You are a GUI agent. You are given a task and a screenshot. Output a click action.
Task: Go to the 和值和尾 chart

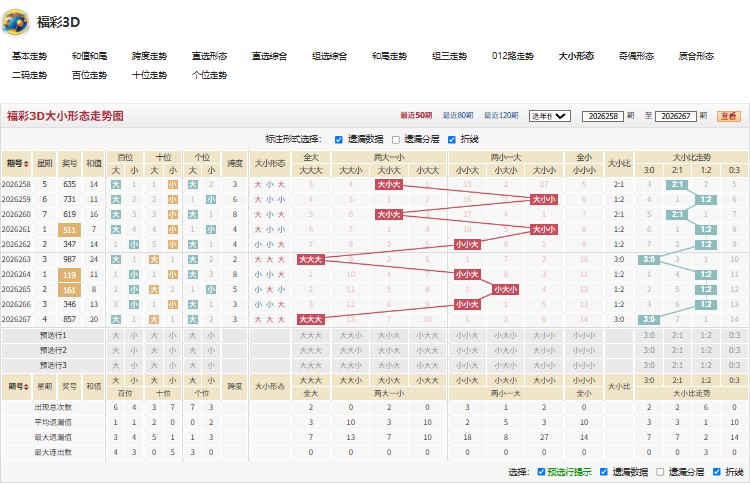pos(89,56)
